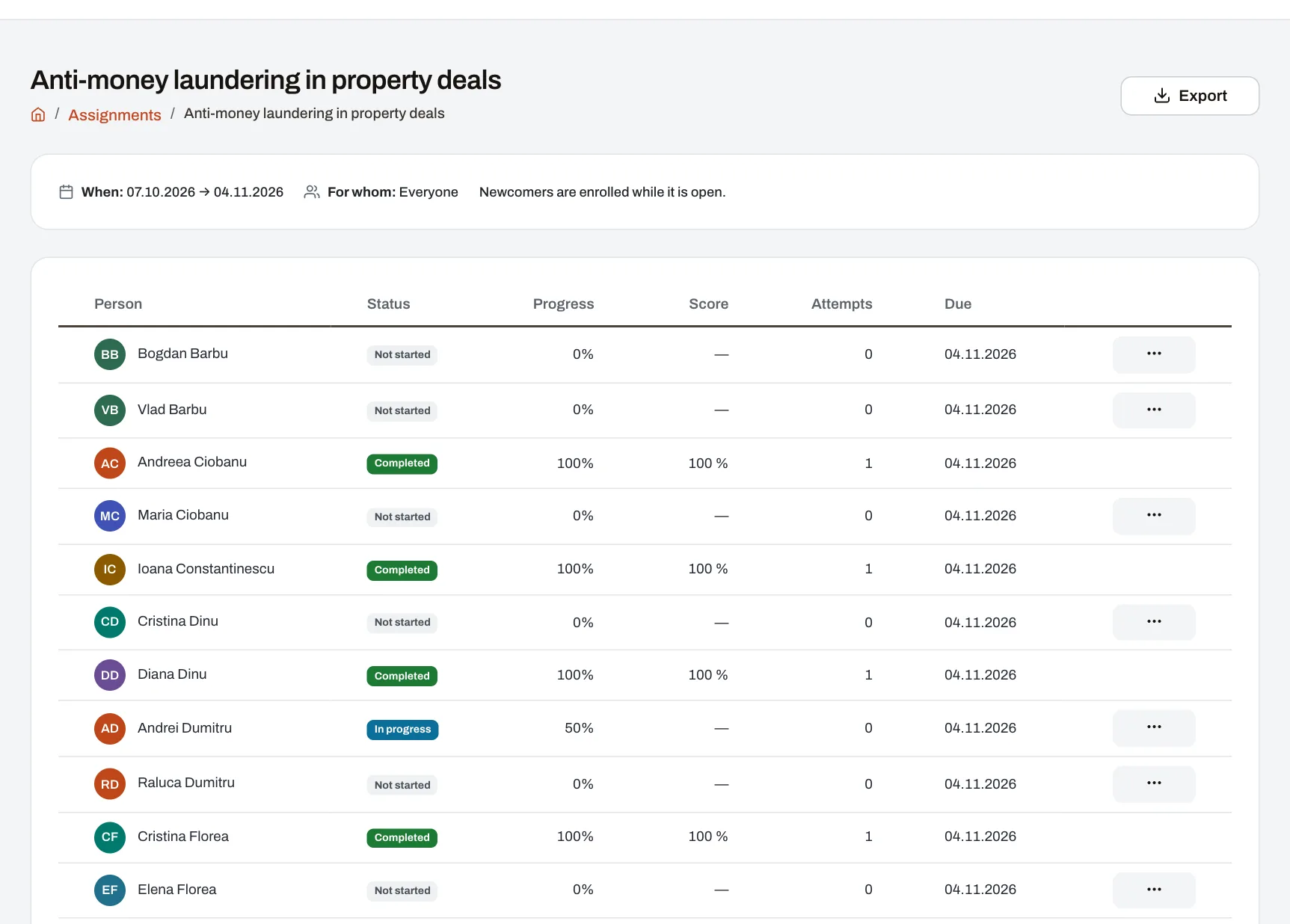Click the due date for Diana Dinu
Screen dimensions: 1290x924
pyautogui.click(x=980, y=675)
